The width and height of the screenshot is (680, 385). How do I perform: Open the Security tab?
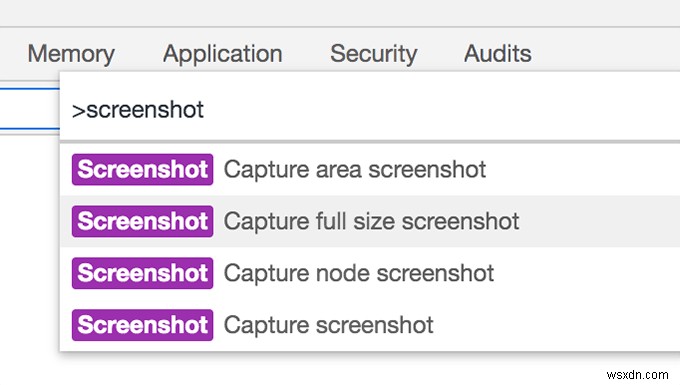pos(373,54)
